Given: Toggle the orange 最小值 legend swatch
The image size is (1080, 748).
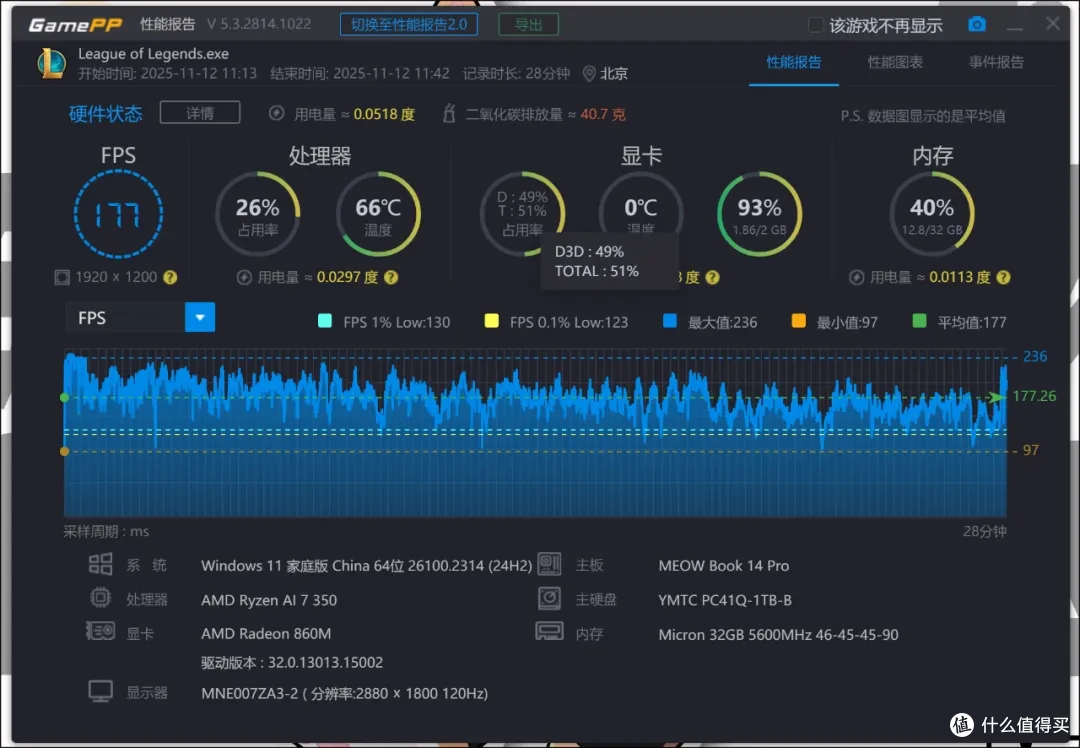Looking at the screenshot, I should [798, 321].
